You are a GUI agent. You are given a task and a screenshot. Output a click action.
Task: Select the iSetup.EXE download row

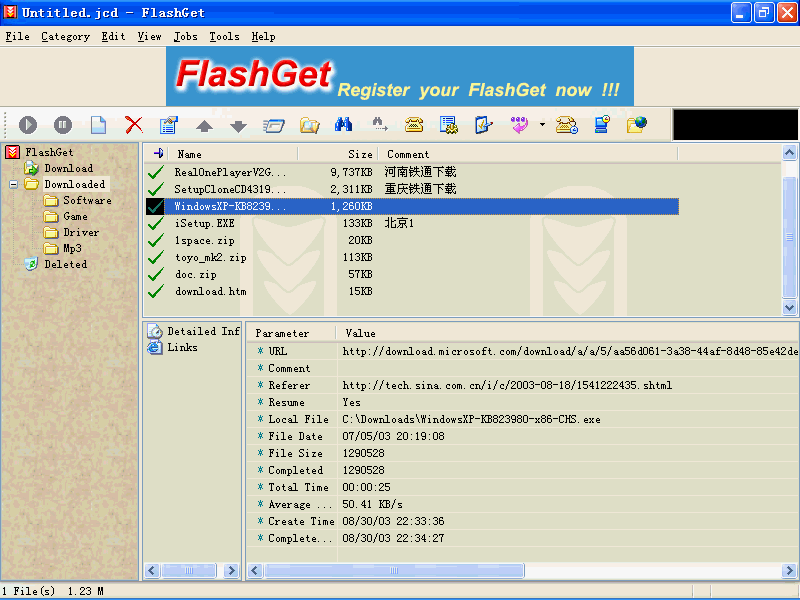point(412,223)
